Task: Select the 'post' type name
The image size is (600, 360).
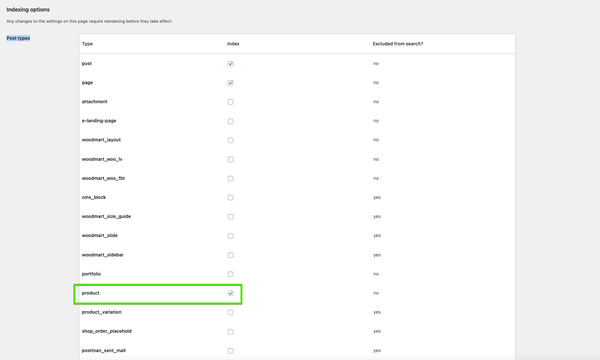Action: tap(86, 64)
